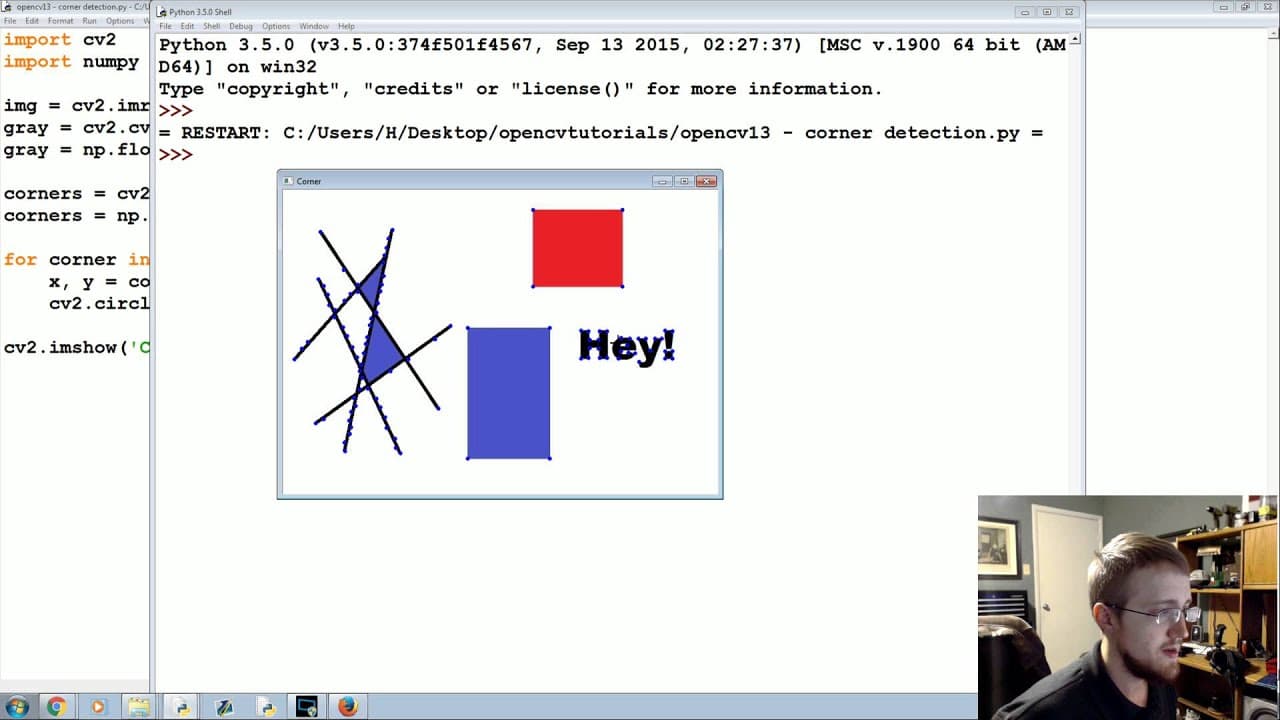Click the 'cv2.imshow(' code line

point(76,348)
